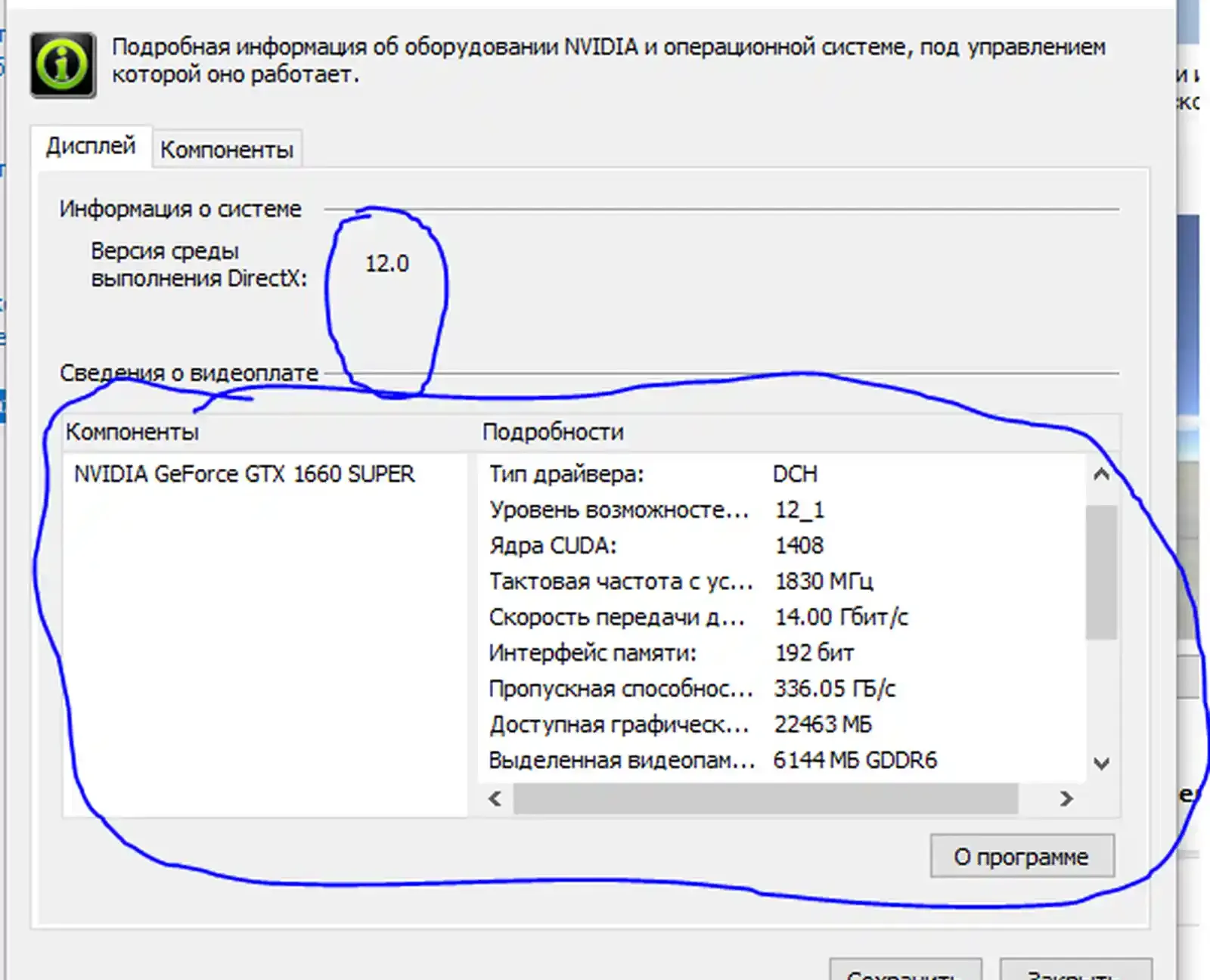
Task: Click the 1830 МГц clock value
Action: tap(824, 581)
